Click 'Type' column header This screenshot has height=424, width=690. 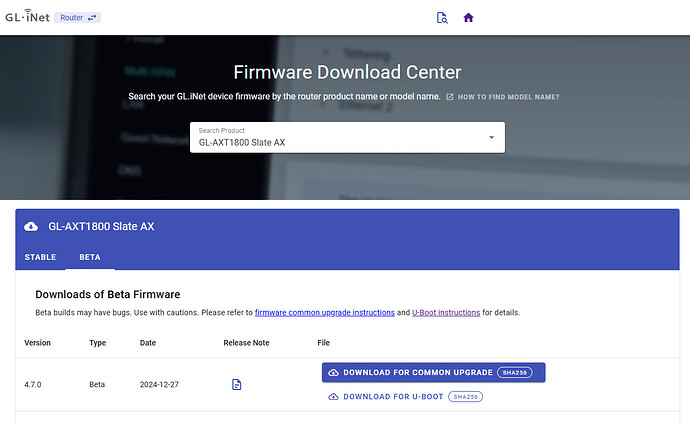98,343
